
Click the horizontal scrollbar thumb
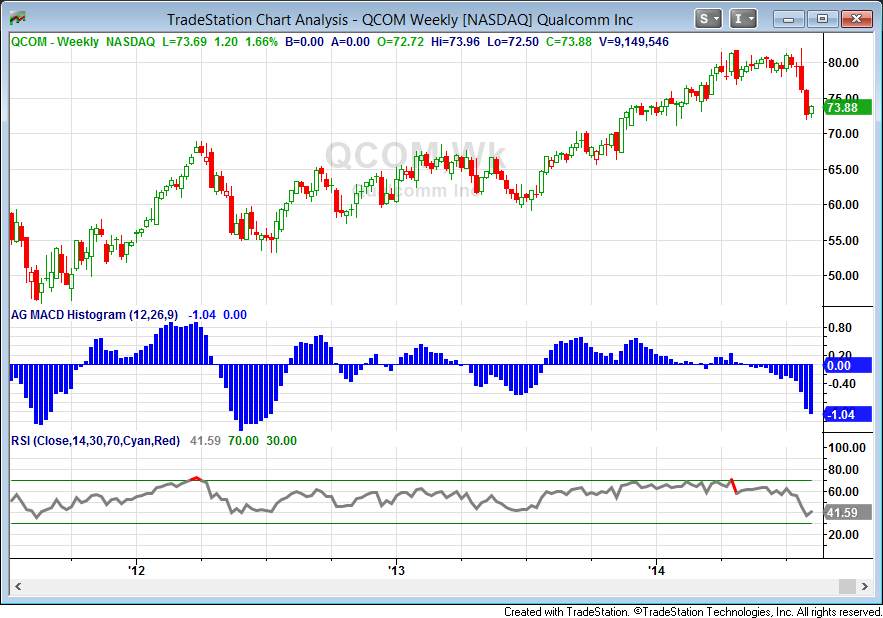pyautogui.click(x=847, y=586)
